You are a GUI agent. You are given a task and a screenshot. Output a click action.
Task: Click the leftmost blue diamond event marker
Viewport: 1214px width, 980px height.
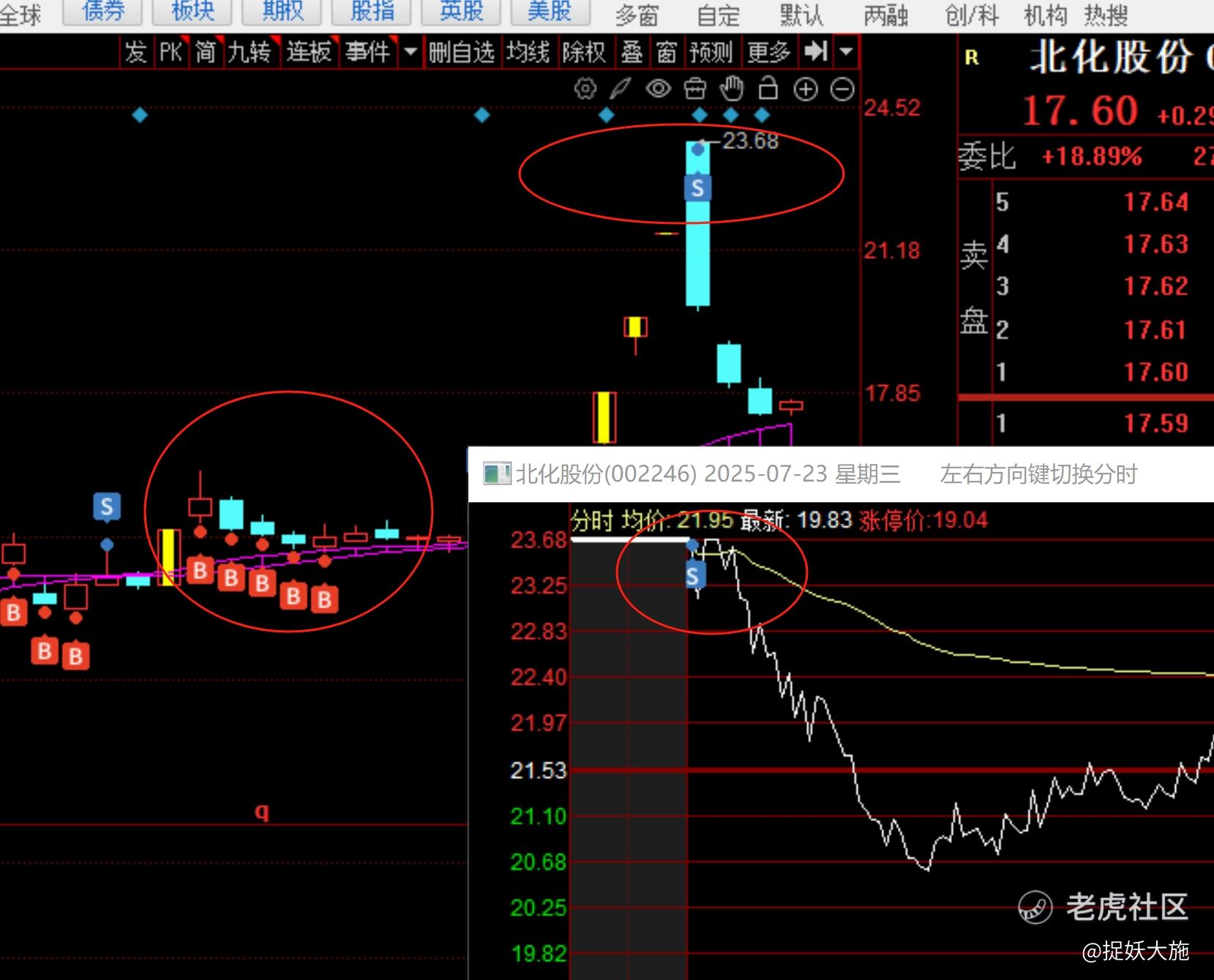point(140,115)
